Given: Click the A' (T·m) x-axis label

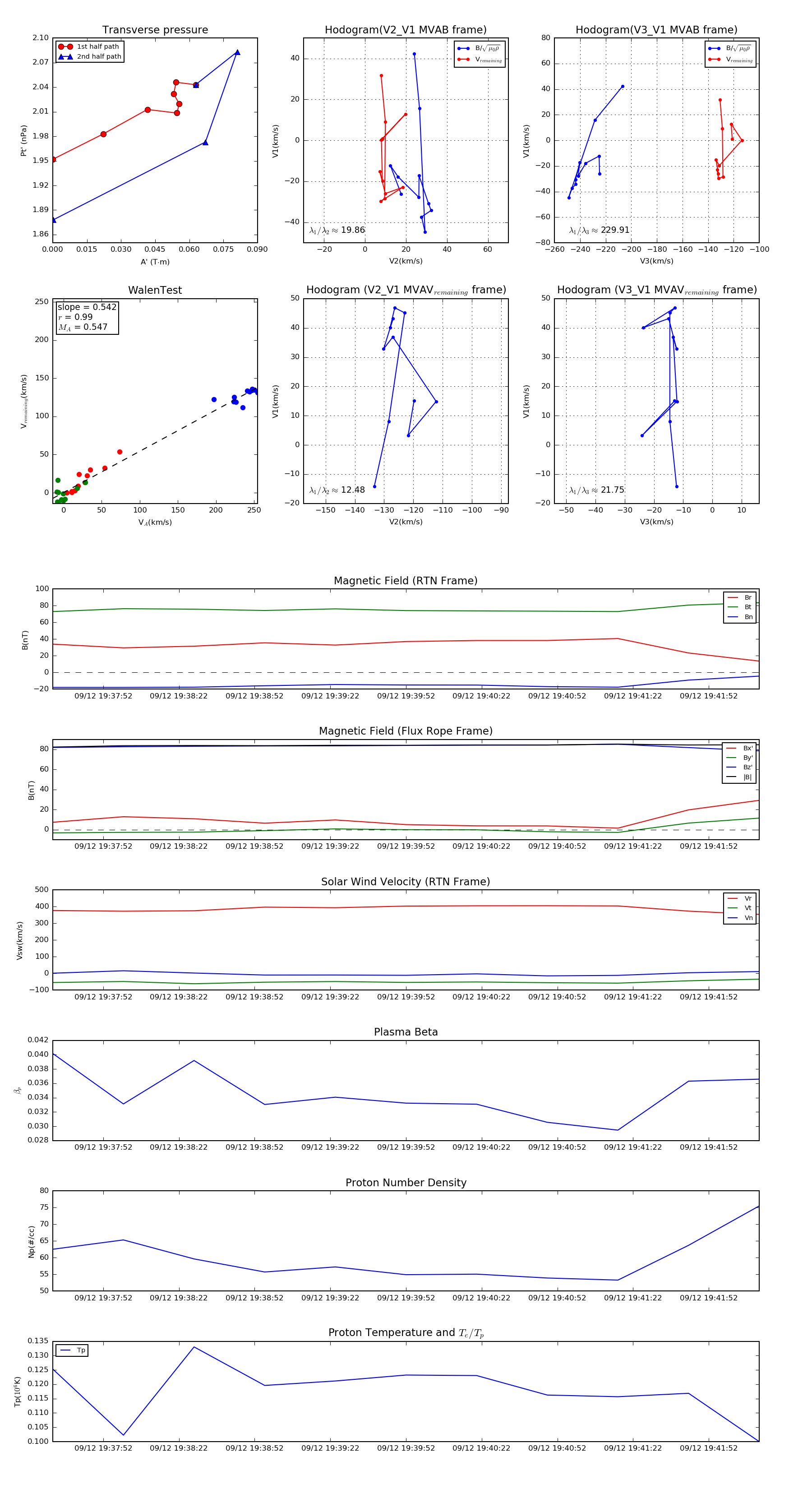Looking at the screenshot, I should (x=155, y=262).
